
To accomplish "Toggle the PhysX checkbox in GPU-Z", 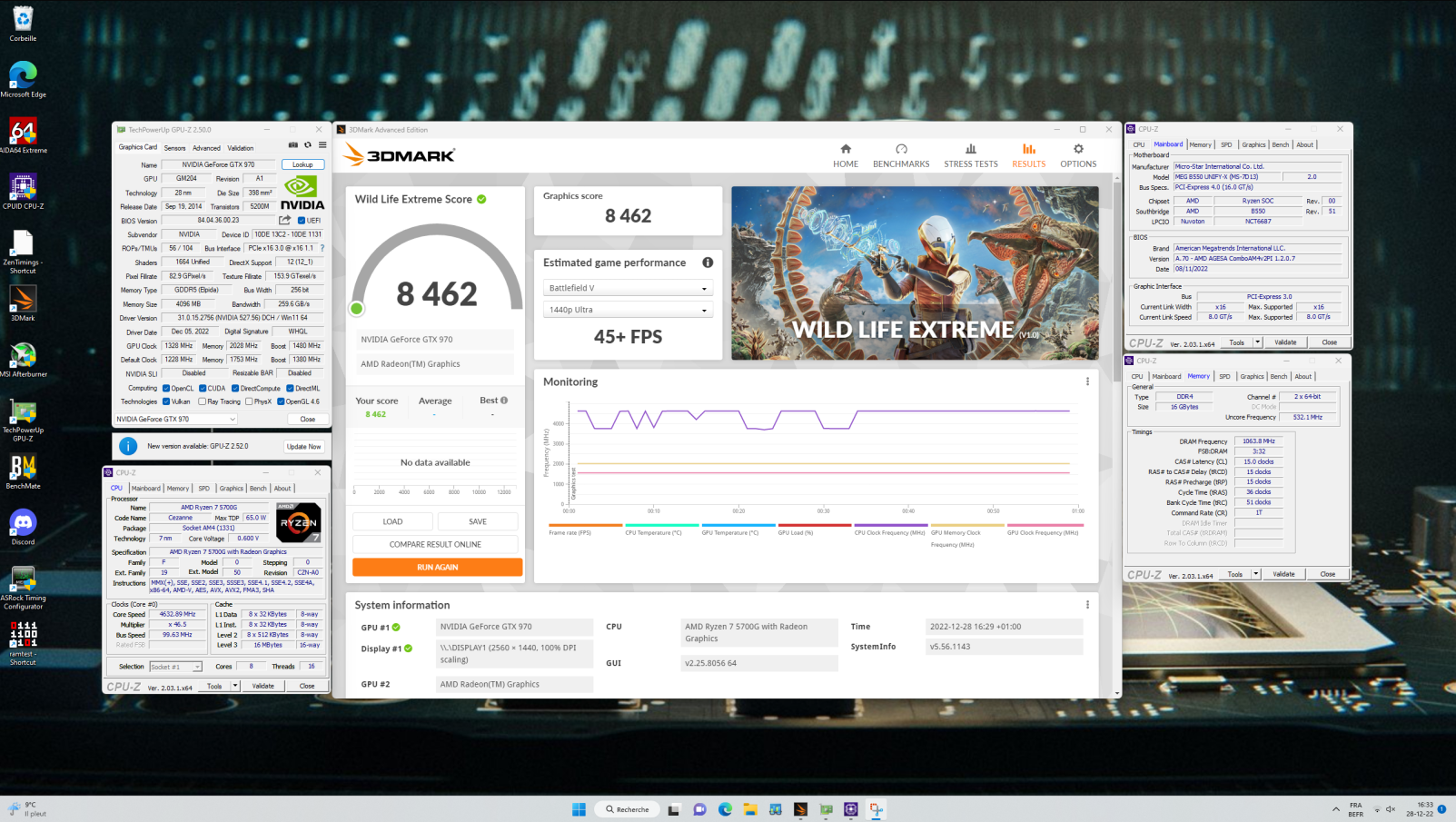I will pos(249,401).
